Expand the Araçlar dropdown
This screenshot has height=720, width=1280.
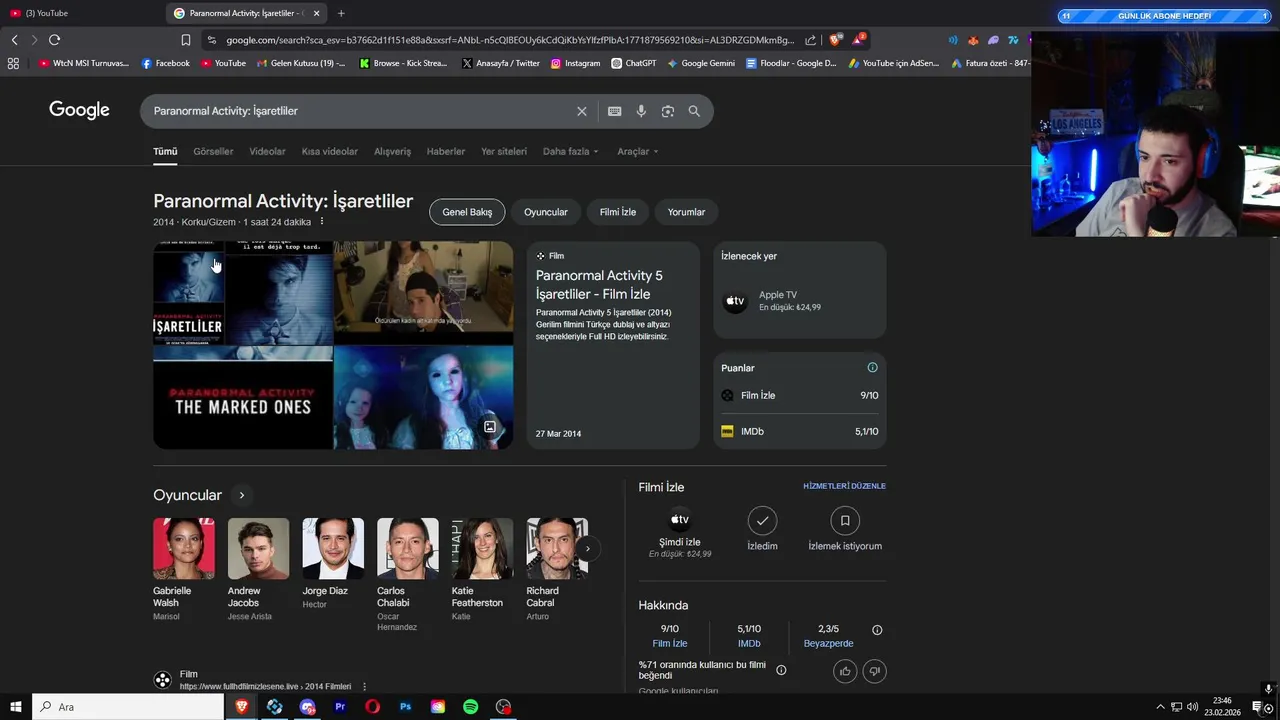coord(637,152)
